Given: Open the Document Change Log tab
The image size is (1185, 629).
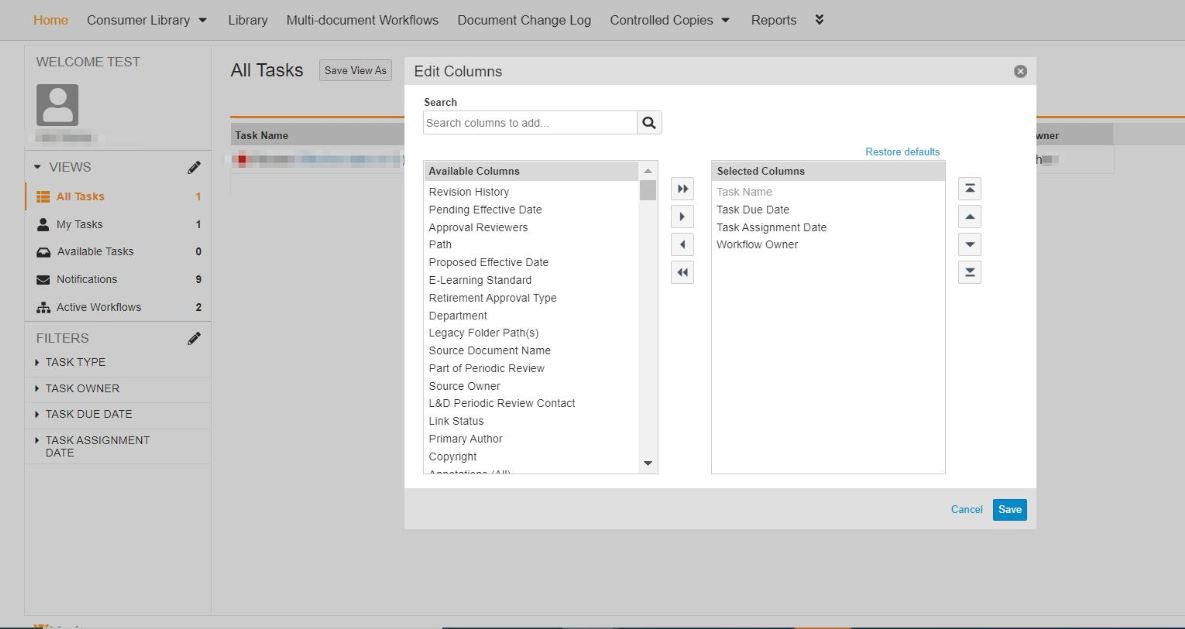Looking at the screenshot, I should click(x=524, y=20).
